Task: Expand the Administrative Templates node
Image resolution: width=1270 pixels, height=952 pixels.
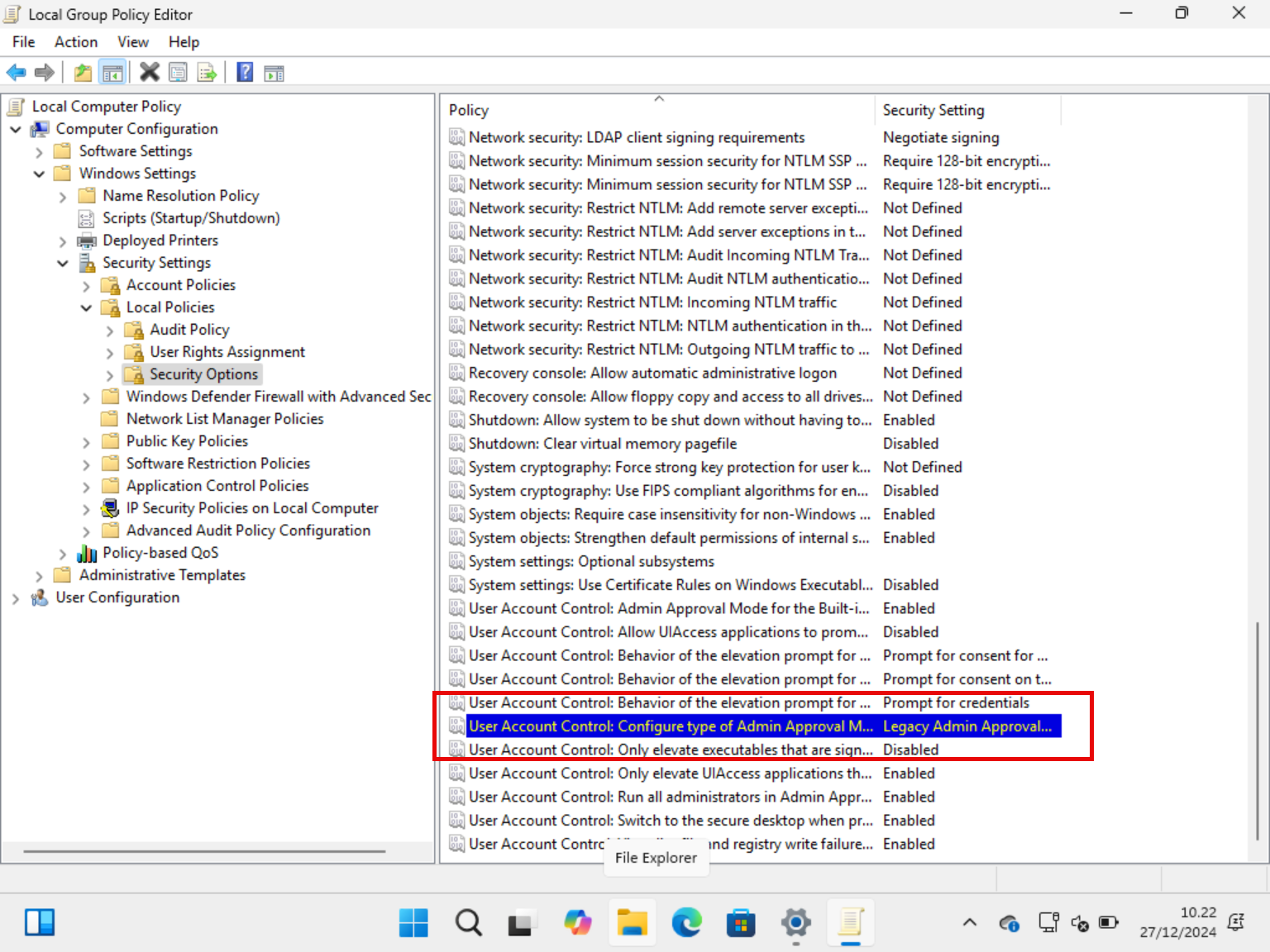Action: coord(39,576)
